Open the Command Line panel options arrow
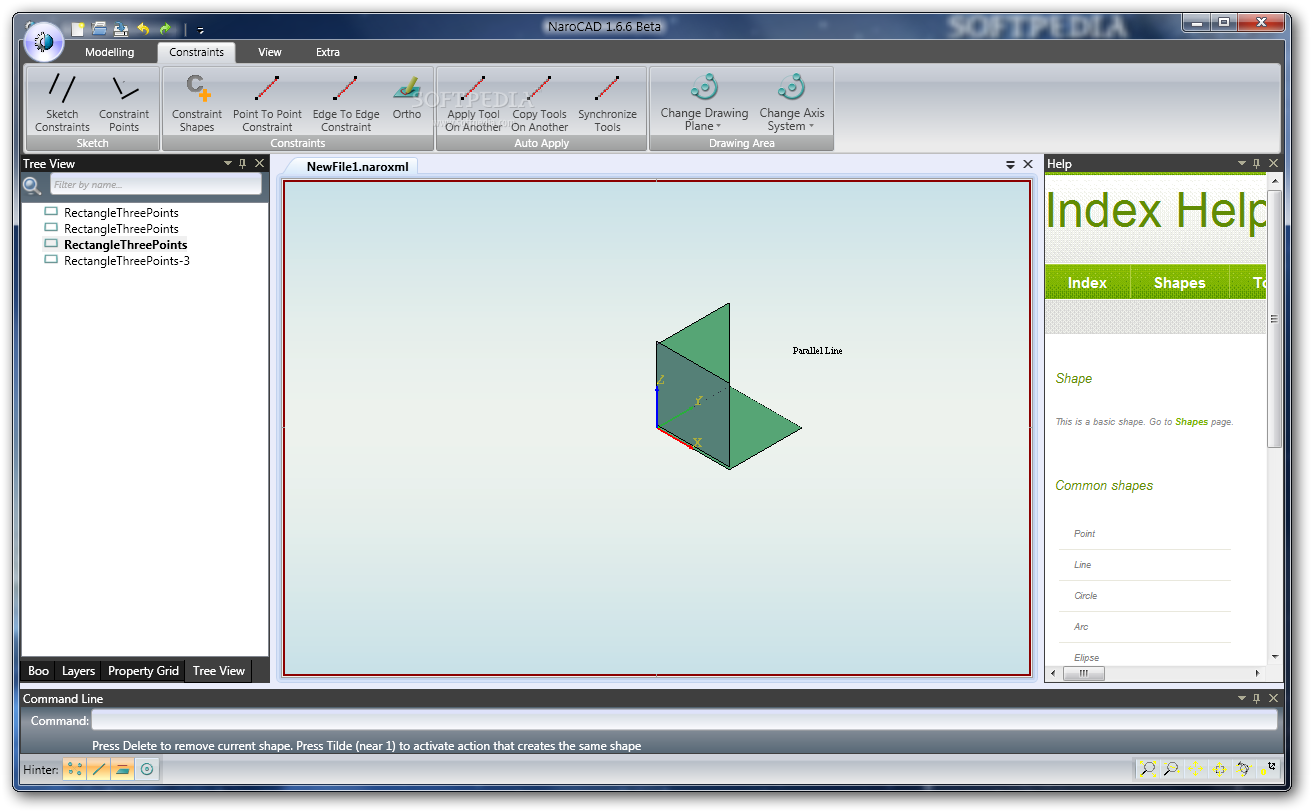Image resolution: width=1312 pixels, height=812 pixels. tap(1242, 698)
